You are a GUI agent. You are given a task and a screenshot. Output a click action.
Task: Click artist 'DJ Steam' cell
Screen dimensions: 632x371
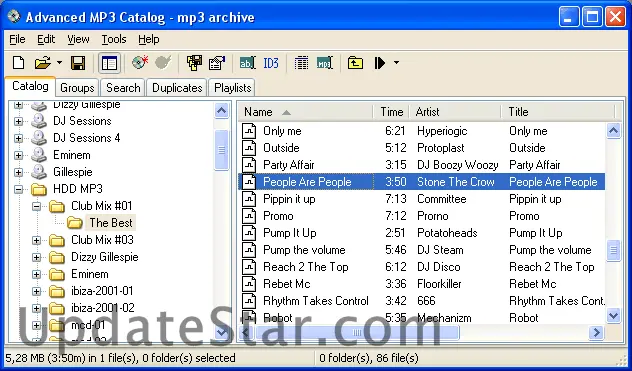point(440,250)
